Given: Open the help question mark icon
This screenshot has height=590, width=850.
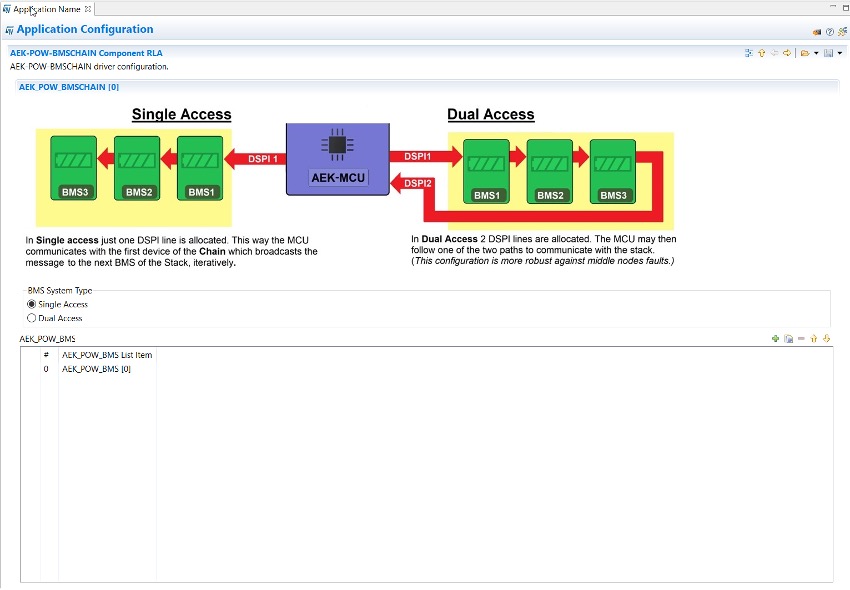Looking at the screenshot, I should click(x=830, y=31).
